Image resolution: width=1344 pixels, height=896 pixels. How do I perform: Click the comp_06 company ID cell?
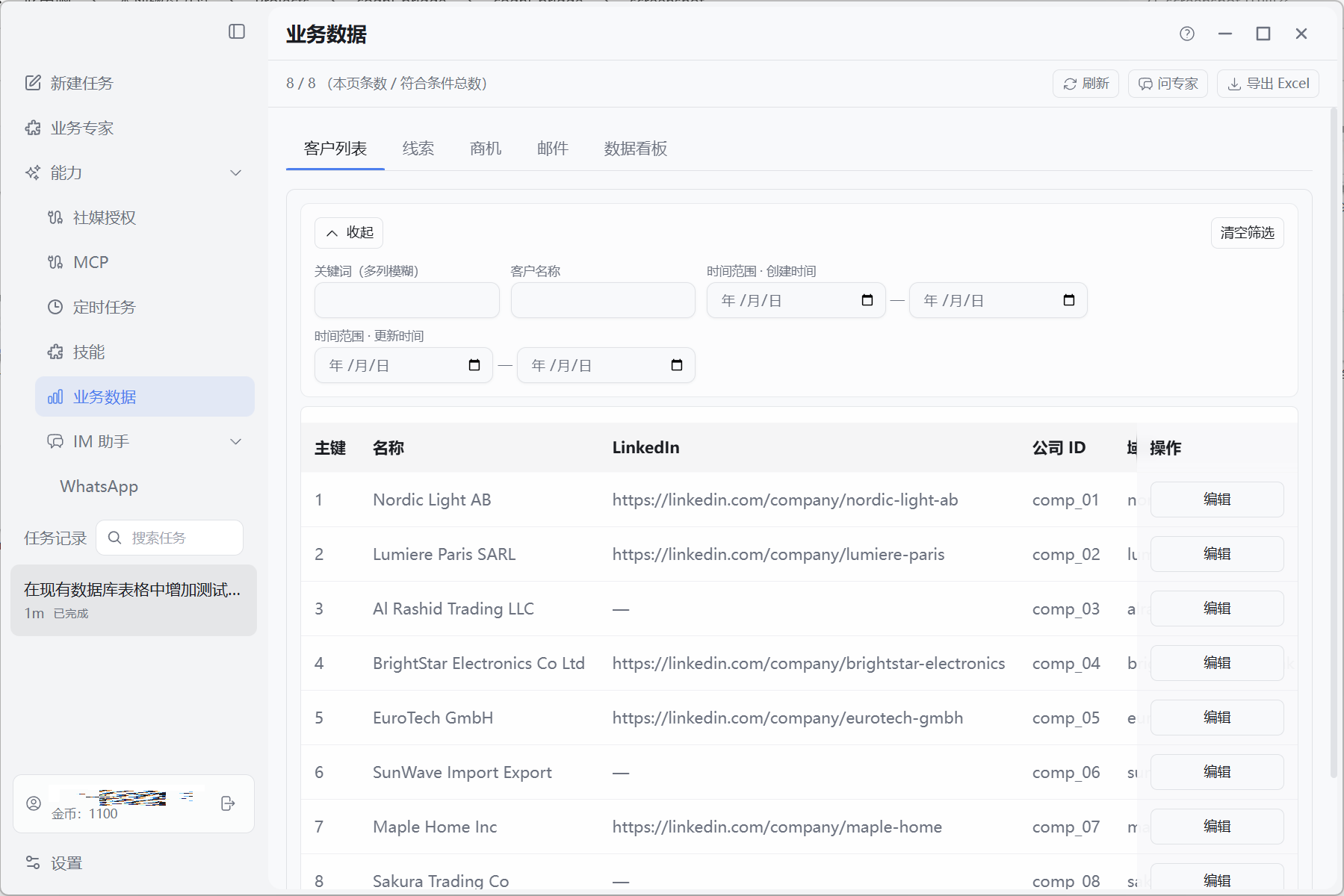click(1066, 772)
